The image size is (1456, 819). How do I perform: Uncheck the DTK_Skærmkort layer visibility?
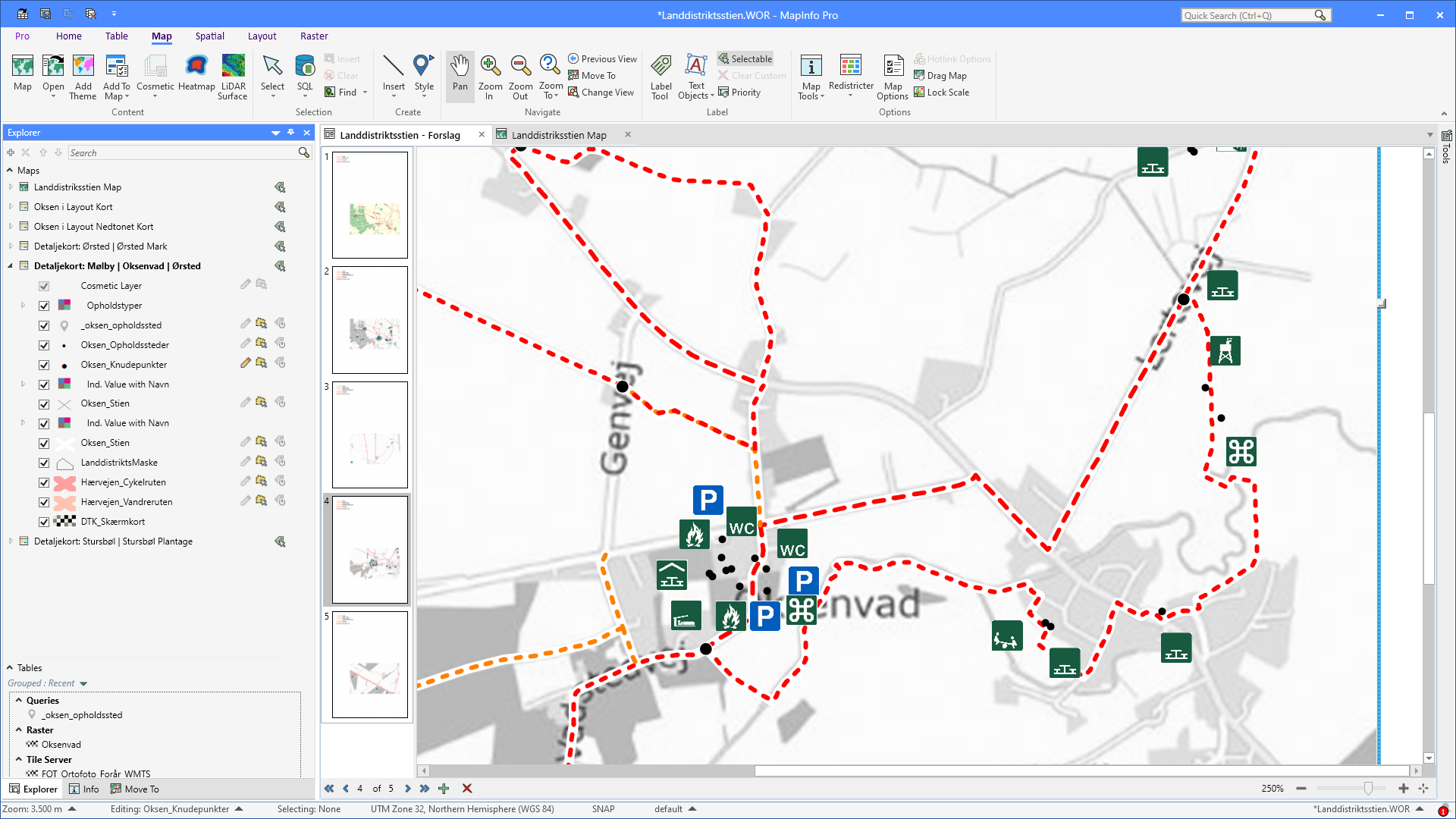pos(44,521)
